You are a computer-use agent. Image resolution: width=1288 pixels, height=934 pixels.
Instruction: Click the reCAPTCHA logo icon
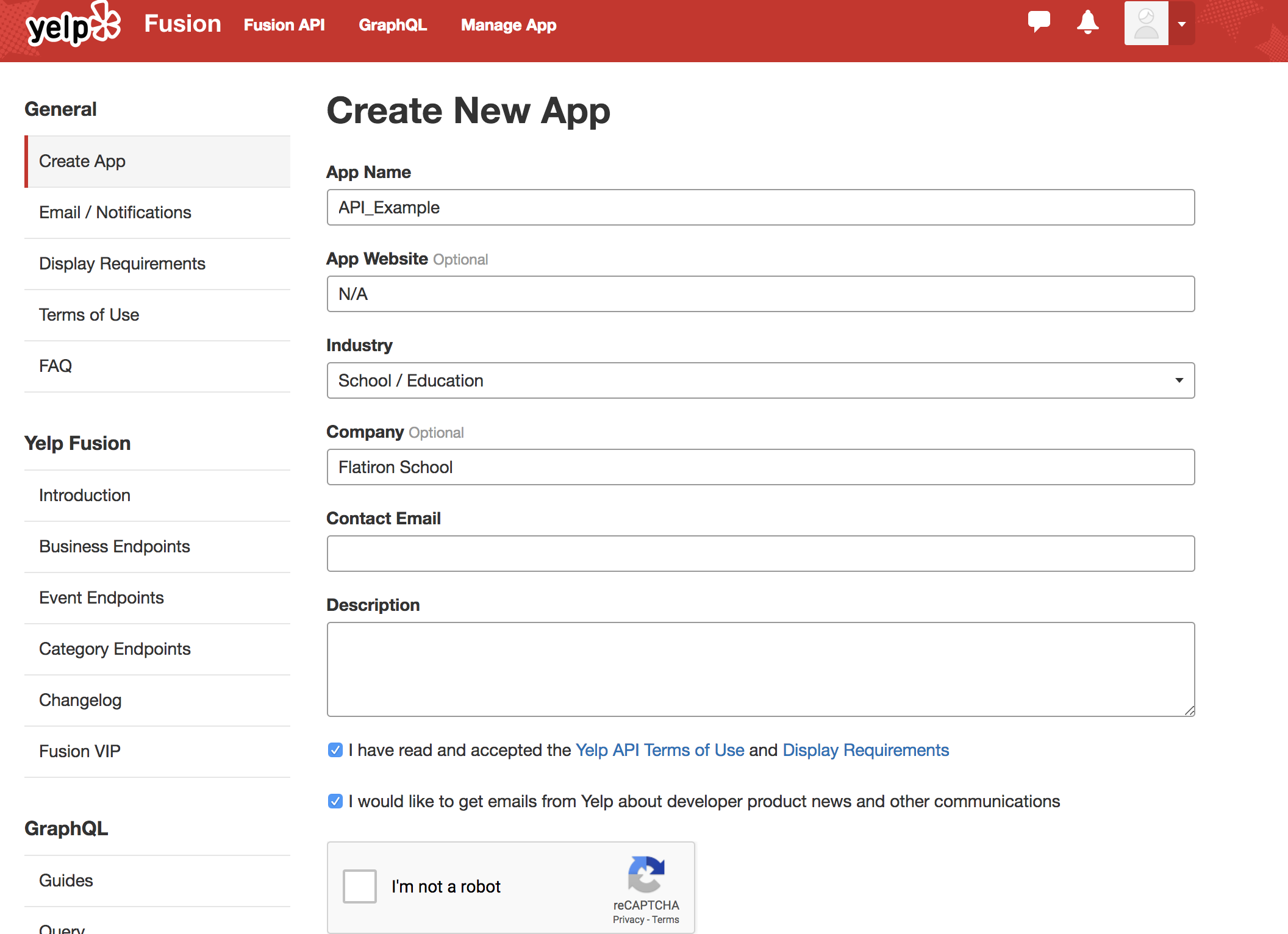pos(646,874)
